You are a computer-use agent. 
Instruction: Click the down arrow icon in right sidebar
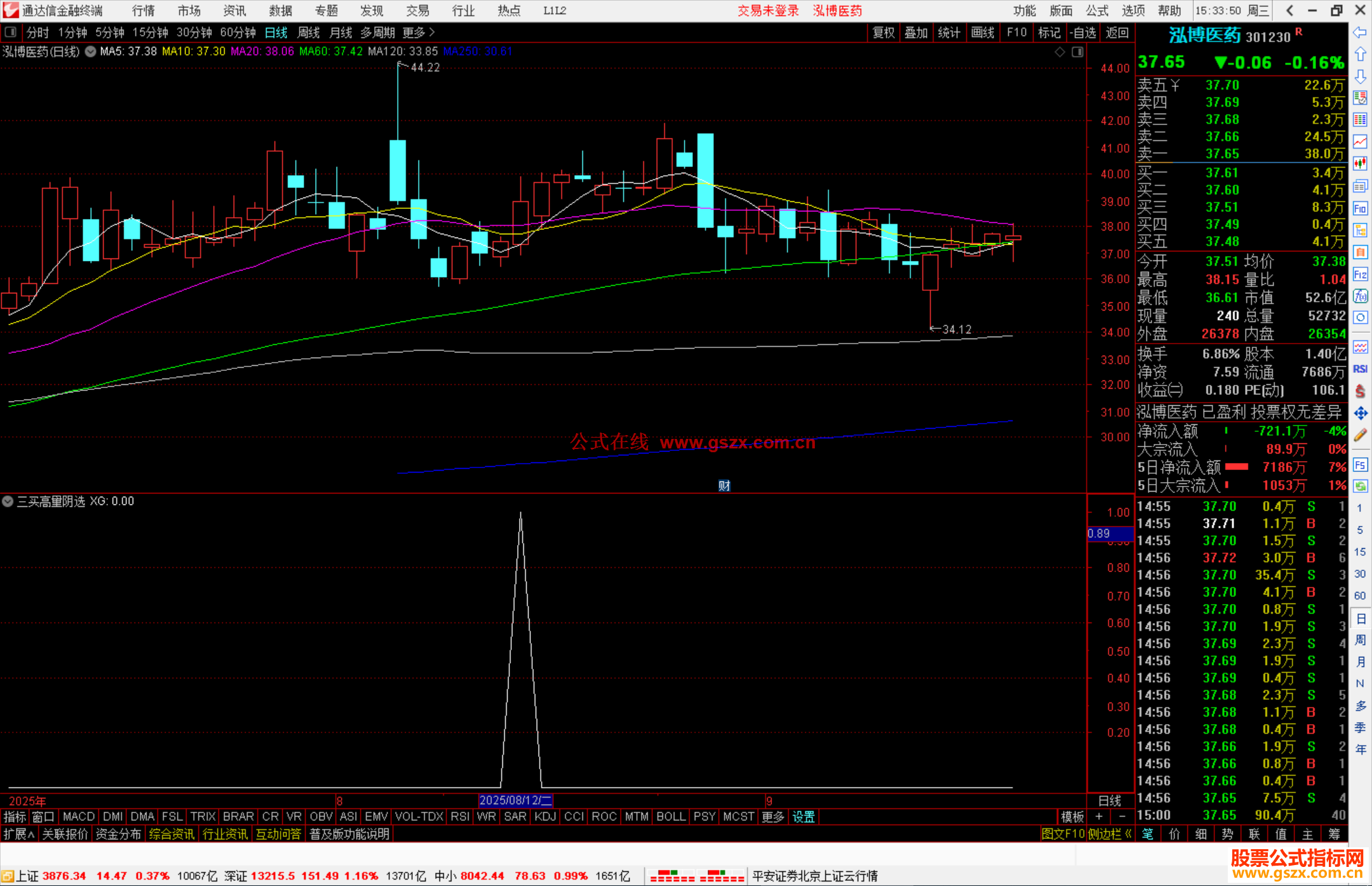pyautogui.click(x=1360, y=76)
